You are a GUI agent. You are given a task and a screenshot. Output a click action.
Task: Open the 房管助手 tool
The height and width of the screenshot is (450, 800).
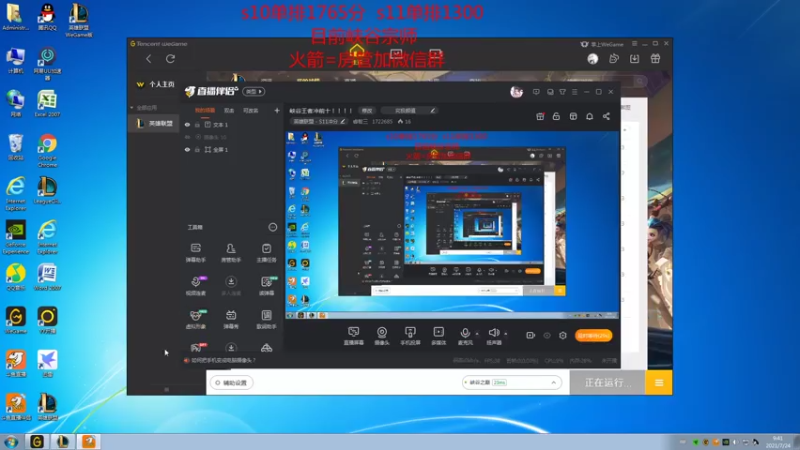click(231, 253)
